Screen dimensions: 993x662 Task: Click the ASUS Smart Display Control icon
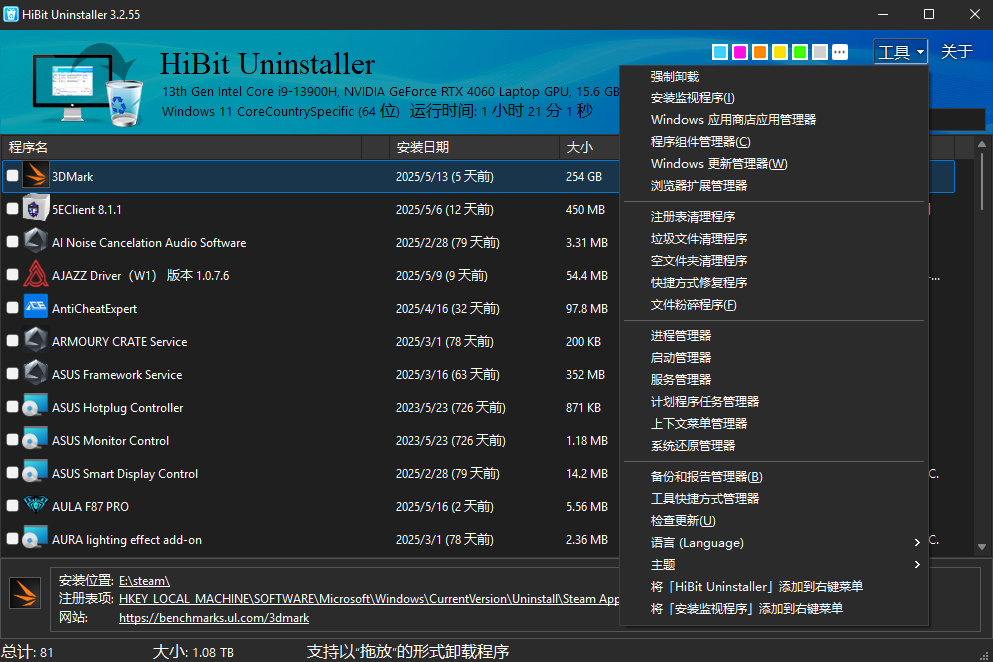click(36, 473)
